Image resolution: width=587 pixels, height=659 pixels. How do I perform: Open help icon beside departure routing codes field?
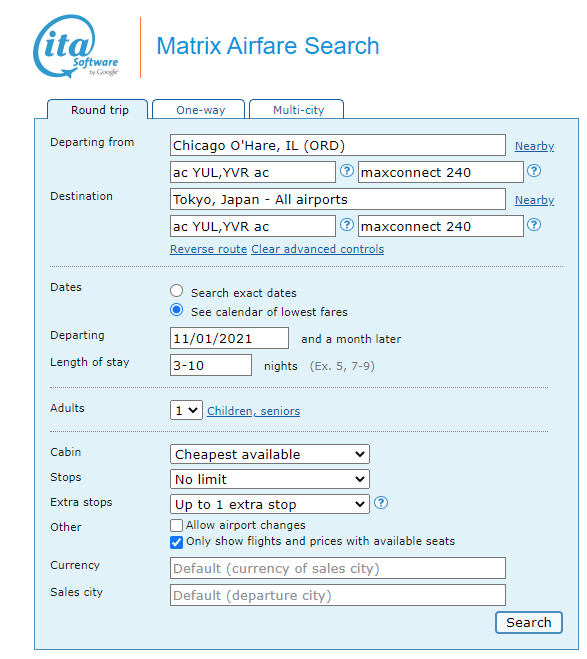pyautogui.click(x=347, y=171)
